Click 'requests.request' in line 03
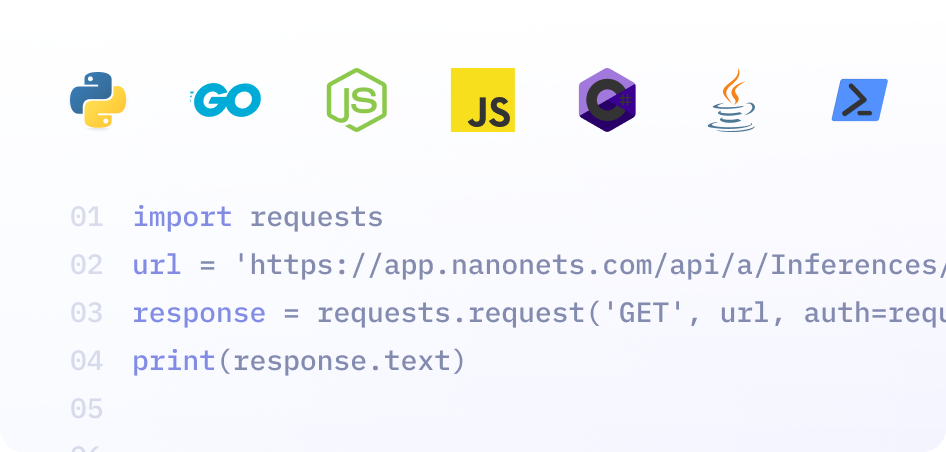 (450, 313)
